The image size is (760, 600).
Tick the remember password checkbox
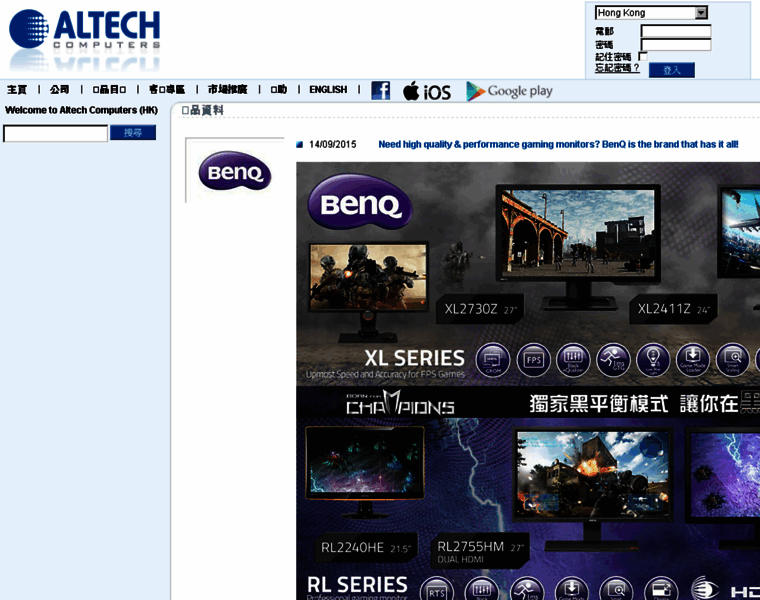coord(643,56)
